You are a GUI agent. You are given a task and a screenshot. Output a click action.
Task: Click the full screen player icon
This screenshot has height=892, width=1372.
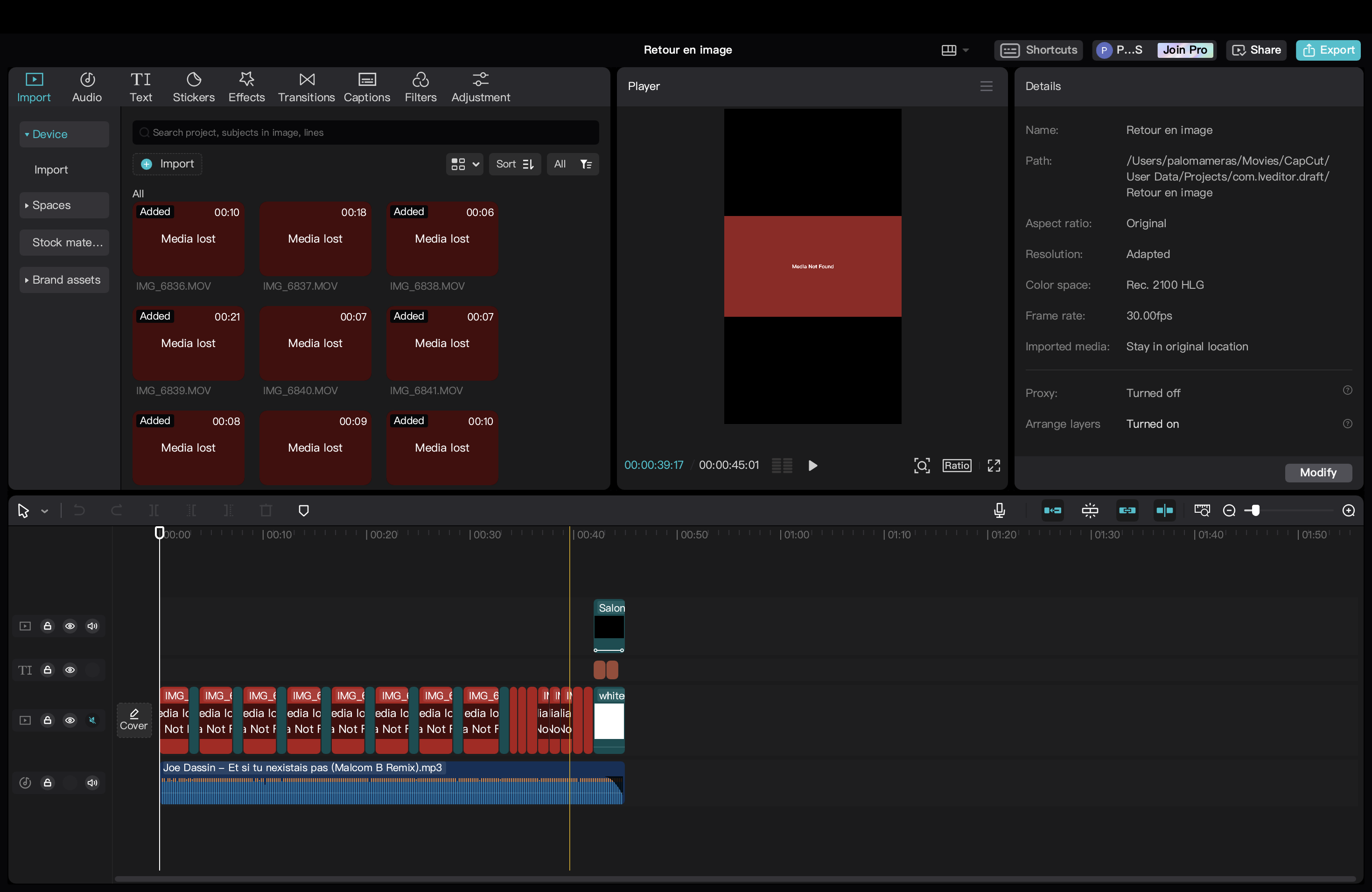[x=993, y=466]
